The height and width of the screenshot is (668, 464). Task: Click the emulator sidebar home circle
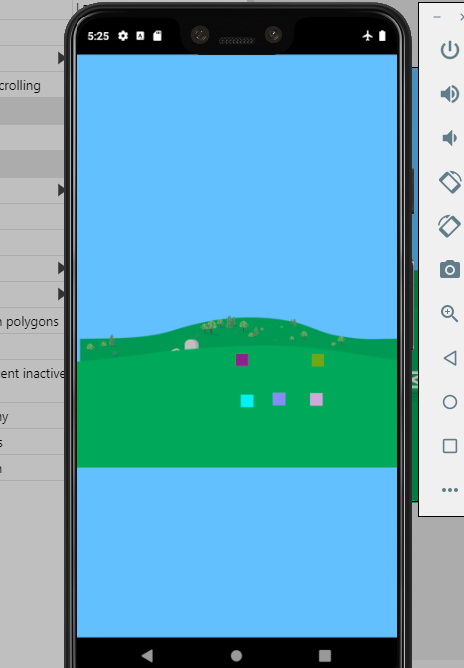point(450,402)
